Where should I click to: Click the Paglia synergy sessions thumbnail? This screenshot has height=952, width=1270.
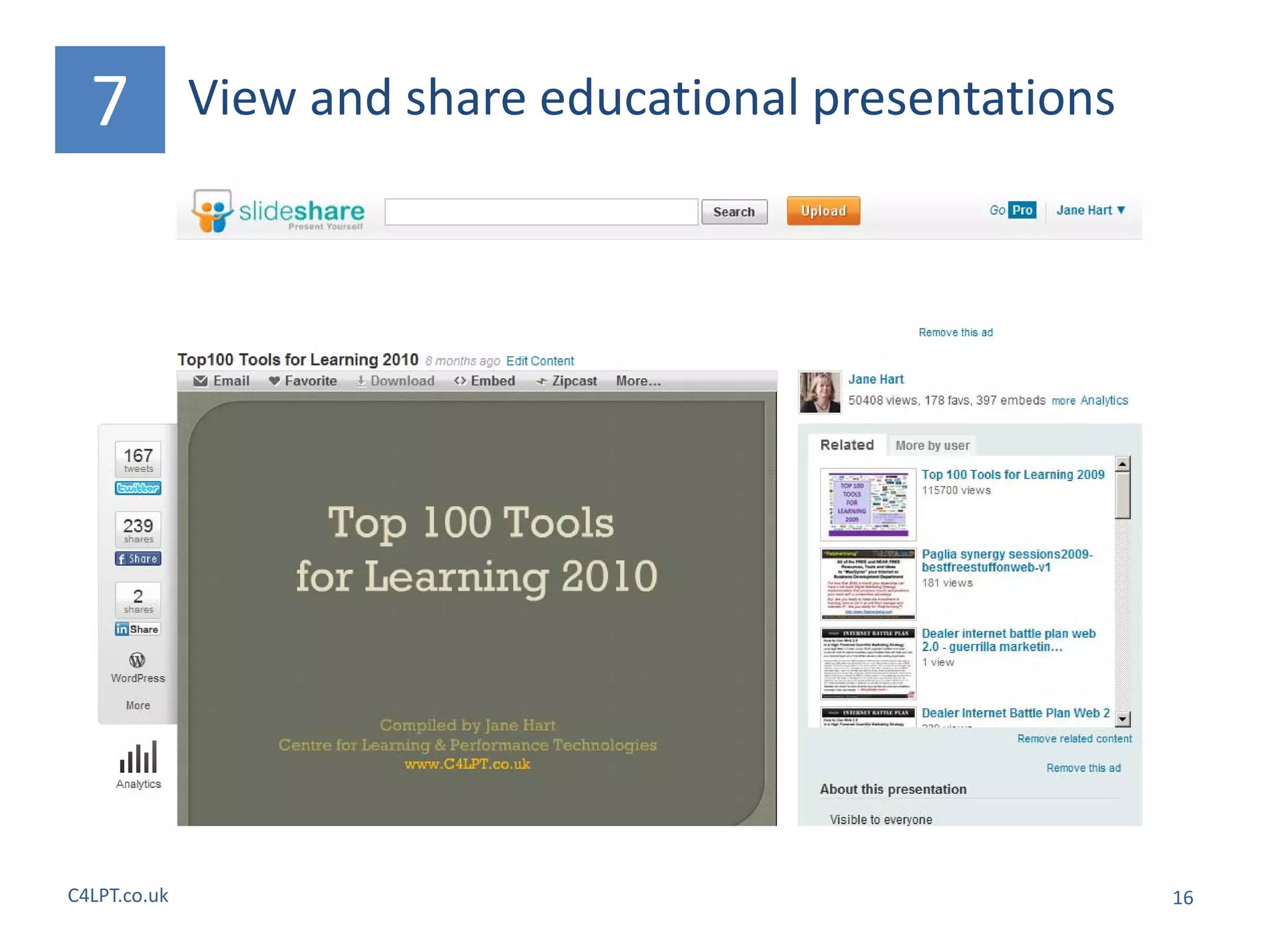point(868,584)
